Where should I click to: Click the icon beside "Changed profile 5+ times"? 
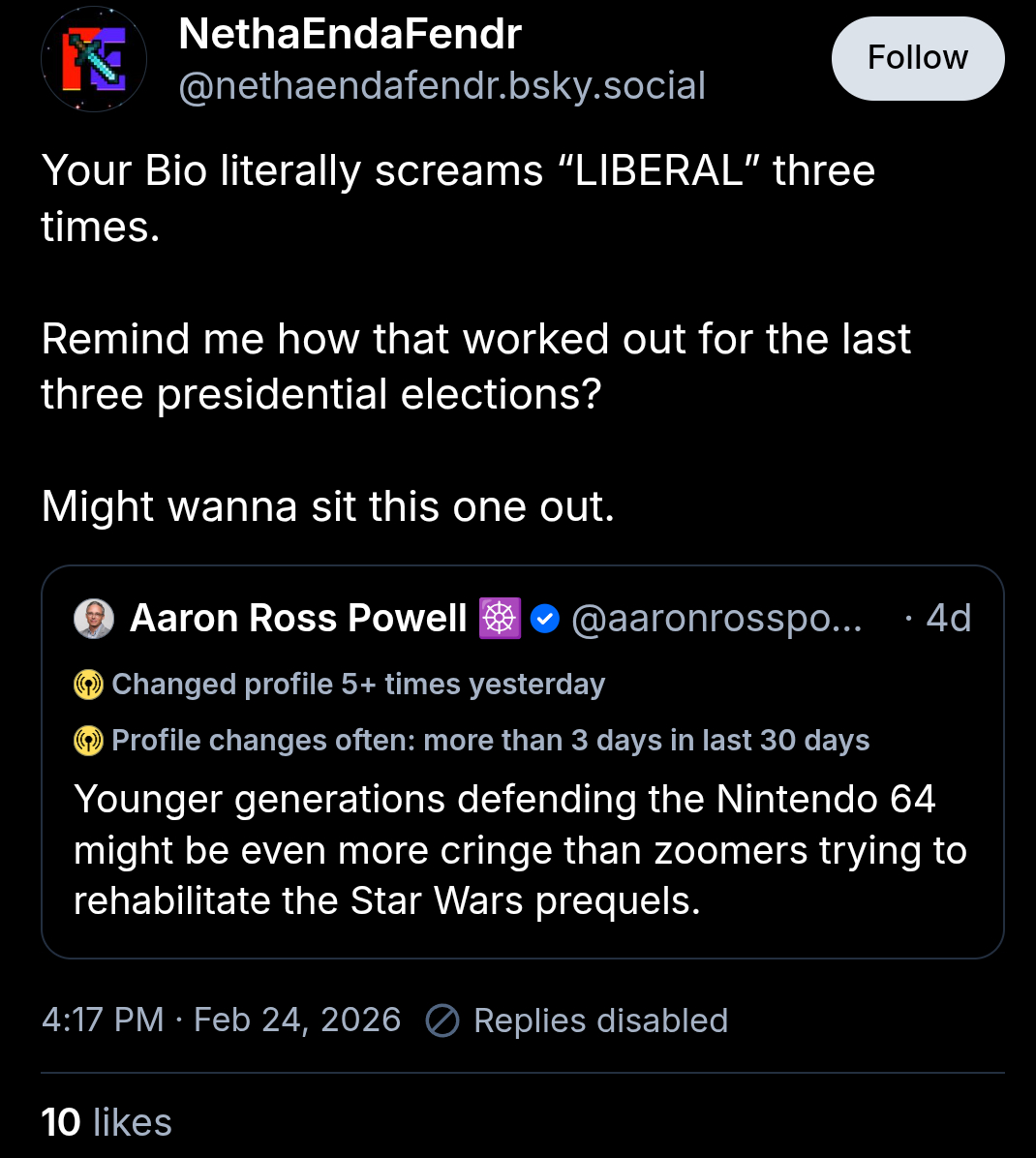[88, 685]
